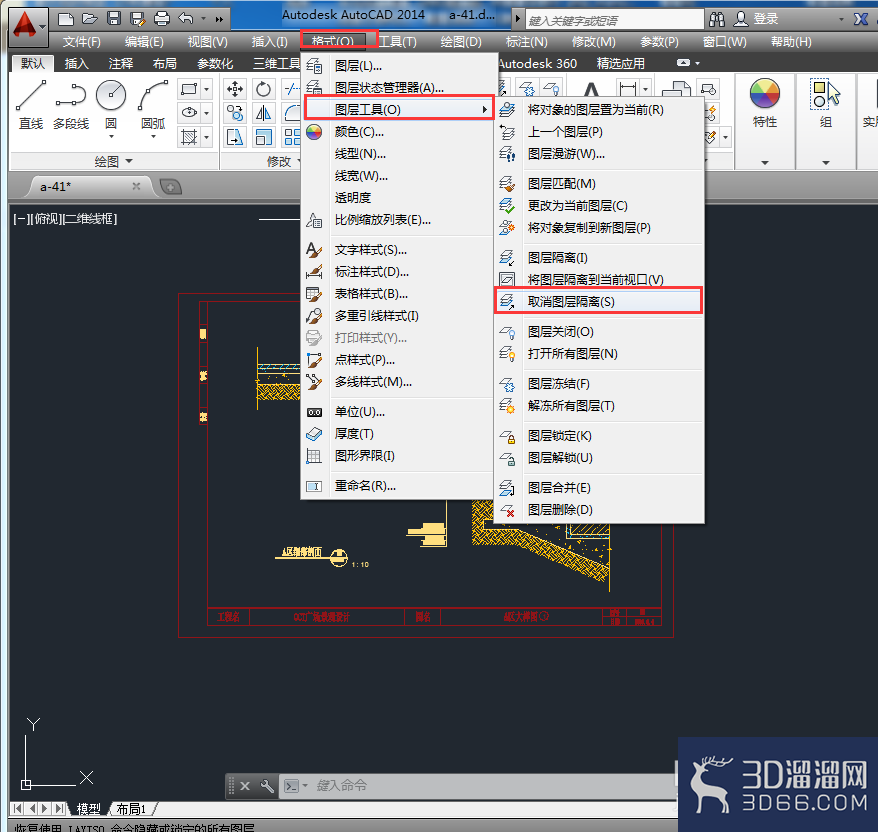This screenshot has width=878, height=832.
Task: Click the Hatch tool icon
Action: click(189, 137)
